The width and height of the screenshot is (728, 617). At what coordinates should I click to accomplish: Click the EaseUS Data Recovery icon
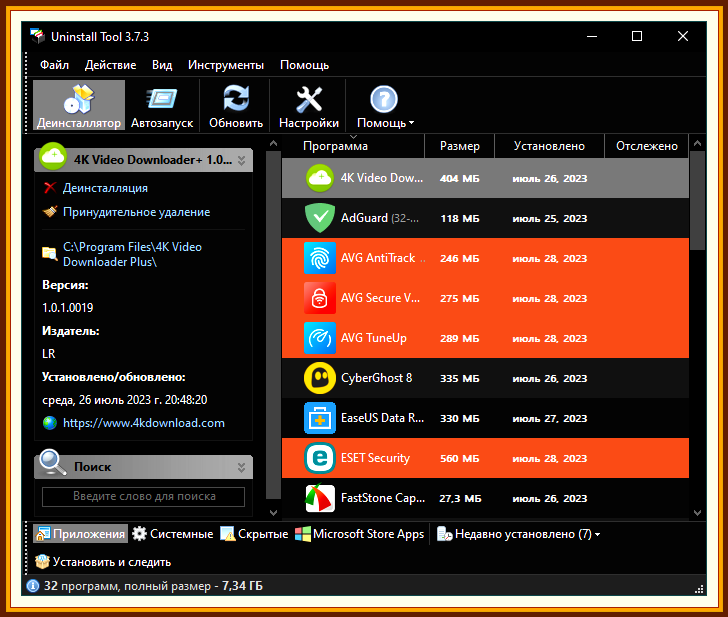pos(319,418)
